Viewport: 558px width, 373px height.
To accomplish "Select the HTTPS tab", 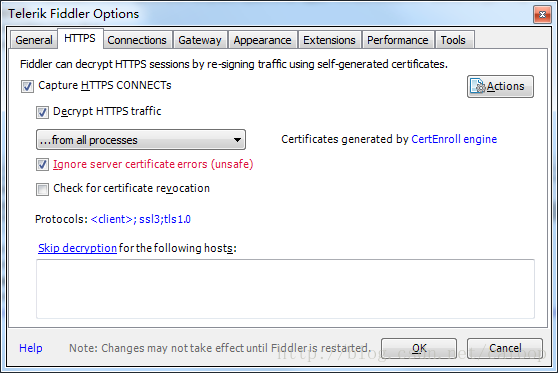I will (x=80, y=38).
